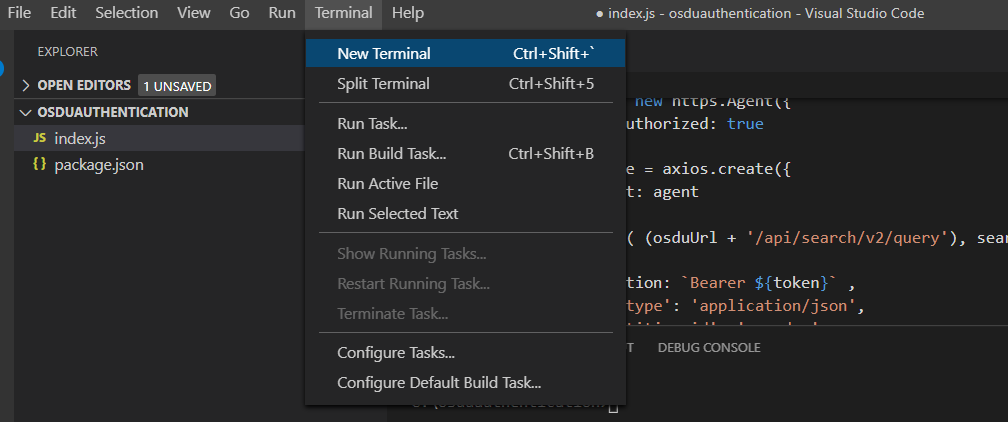
Task: Collapse the OSDUAUTHENTICATION folder section
Action: [x=26, y=112]
